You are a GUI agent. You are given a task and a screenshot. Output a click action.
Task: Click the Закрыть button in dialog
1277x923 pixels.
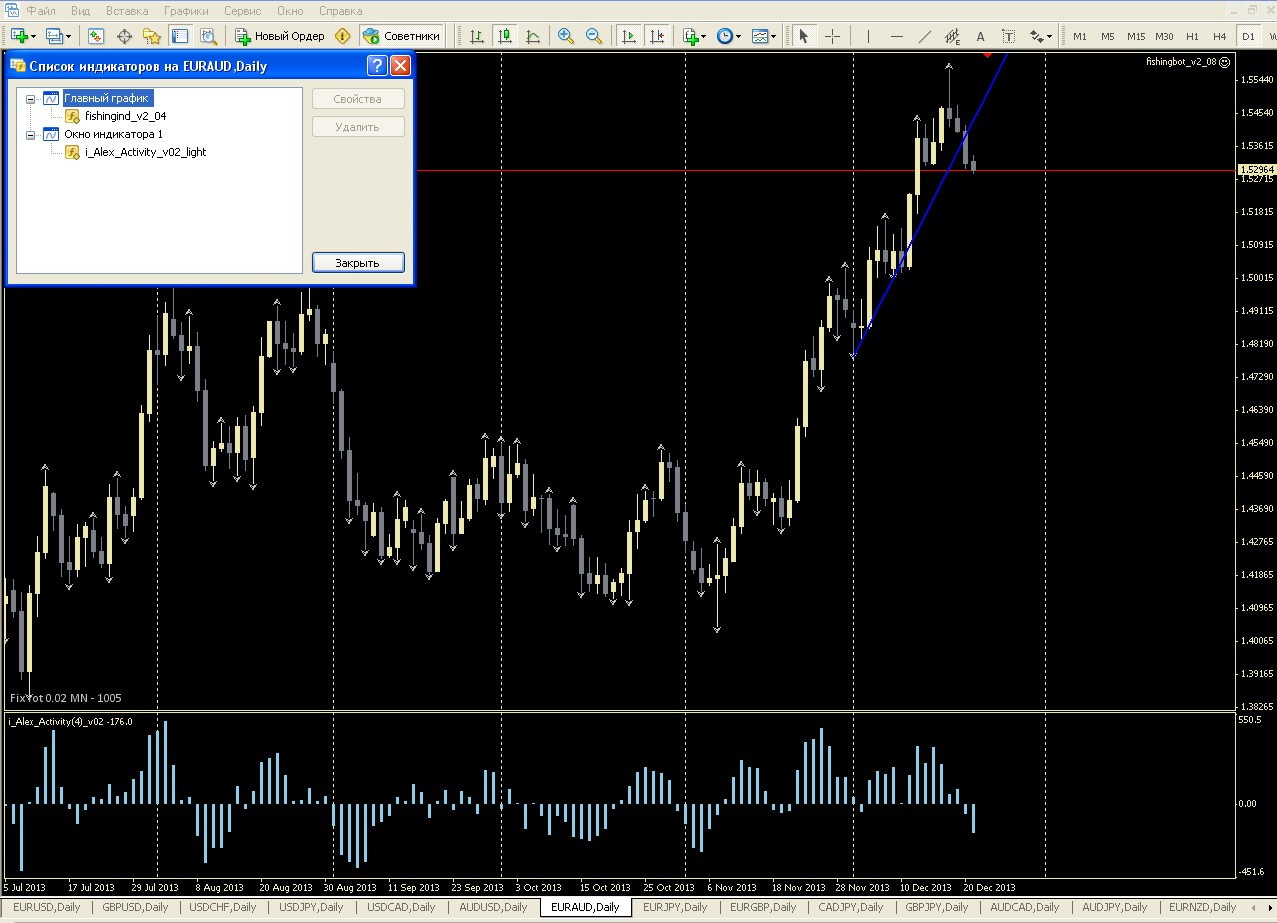(x=358, y=263)
